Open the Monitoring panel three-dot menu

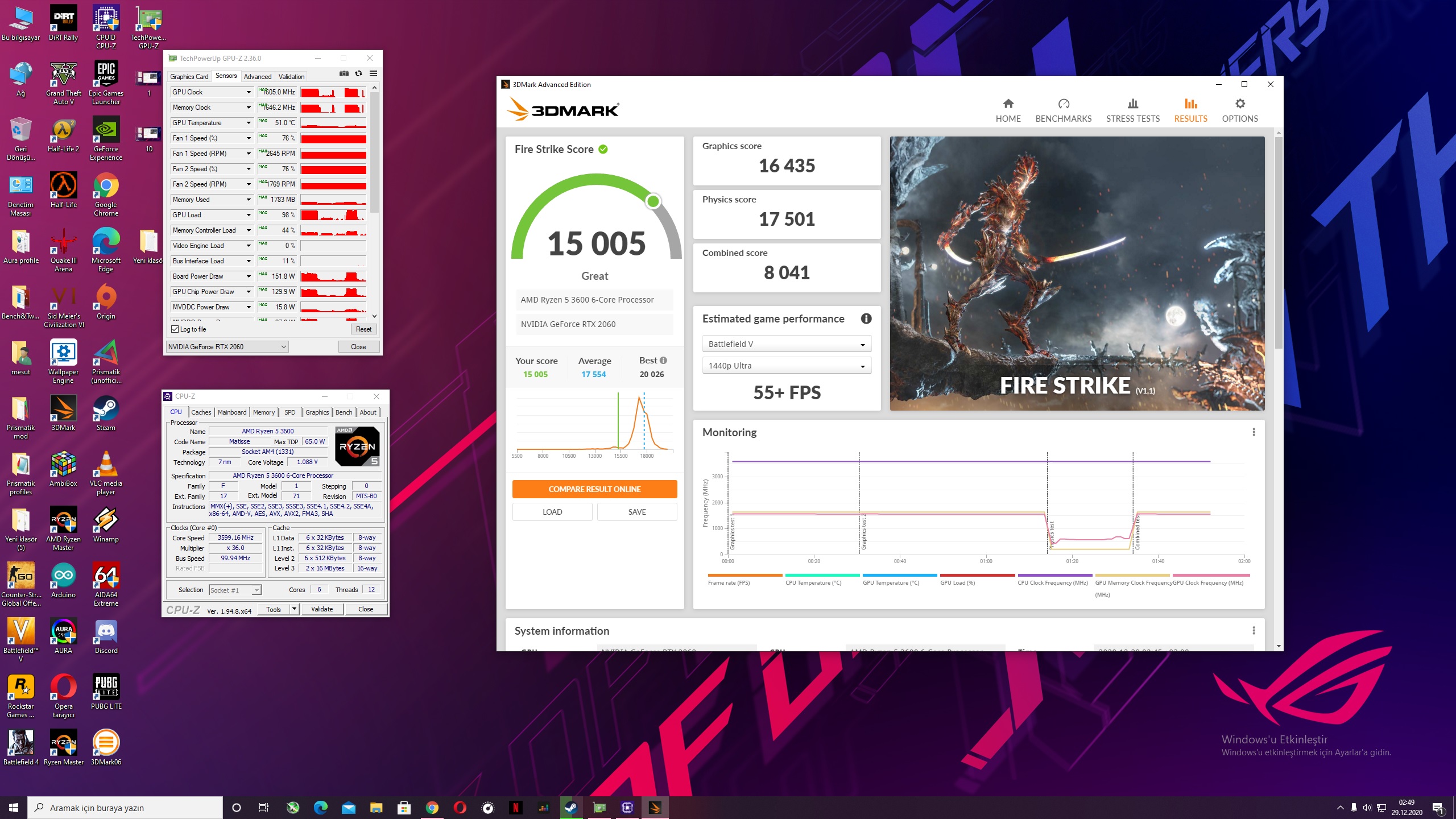1254,432
